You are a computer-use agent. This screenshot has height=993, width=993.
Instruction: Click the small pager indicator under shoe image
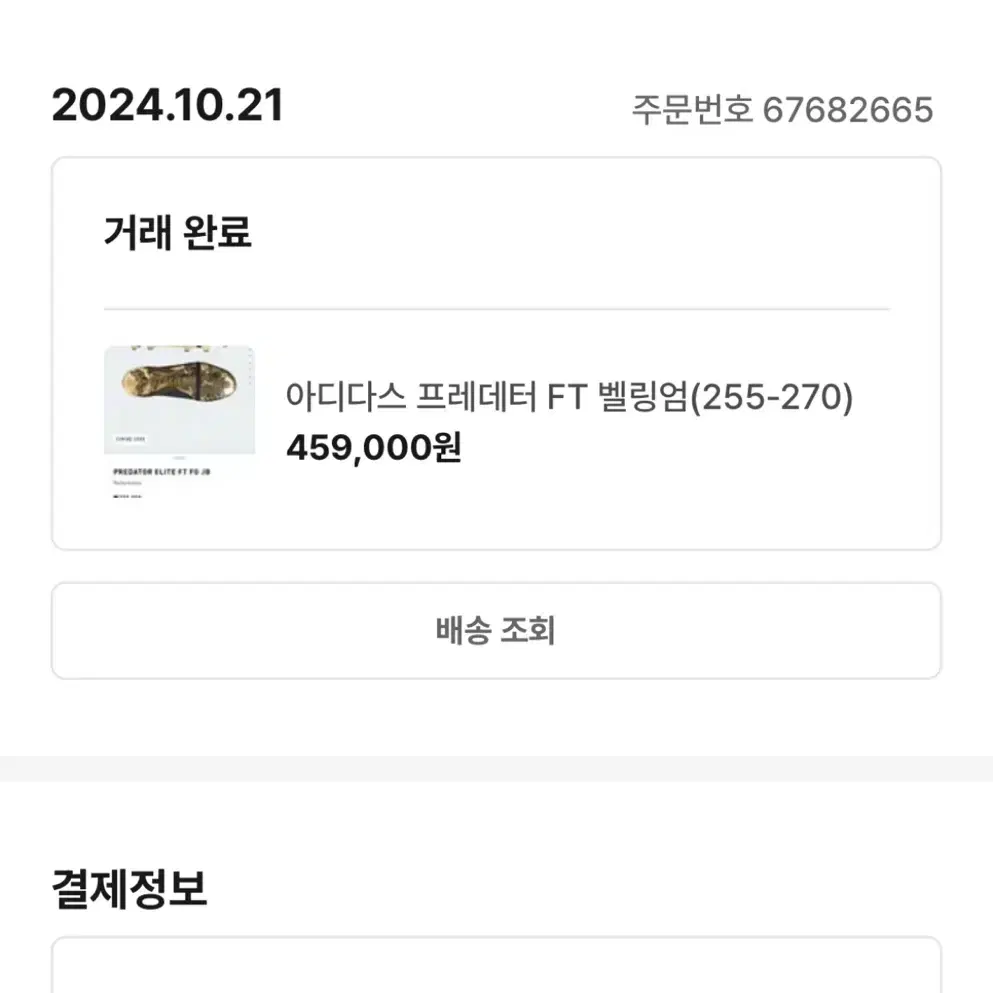tap(179, 457)
